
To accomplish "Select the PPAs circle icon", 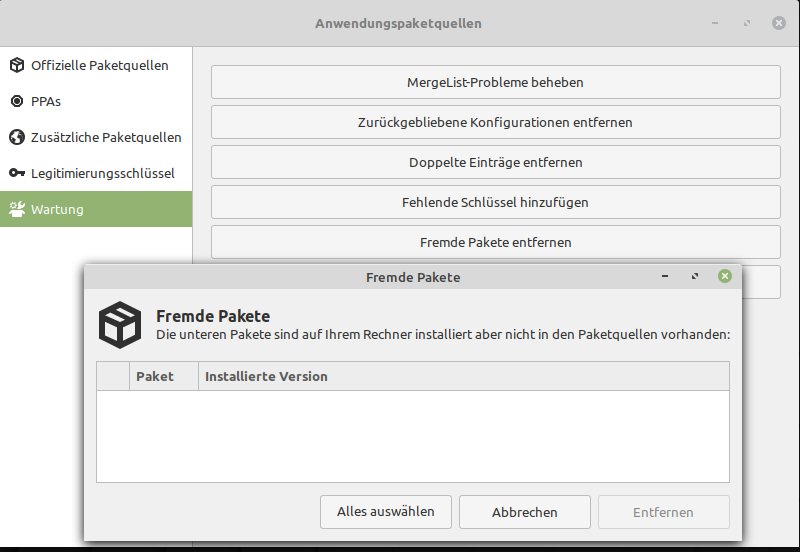I will [x=16, y=102].
